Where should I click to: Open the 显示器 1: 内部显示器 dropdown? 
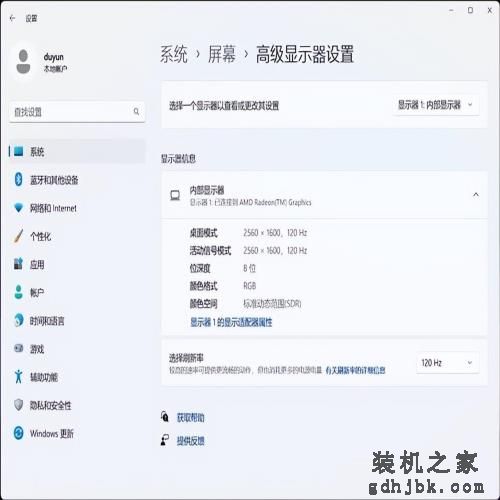[x=436, y=105]
